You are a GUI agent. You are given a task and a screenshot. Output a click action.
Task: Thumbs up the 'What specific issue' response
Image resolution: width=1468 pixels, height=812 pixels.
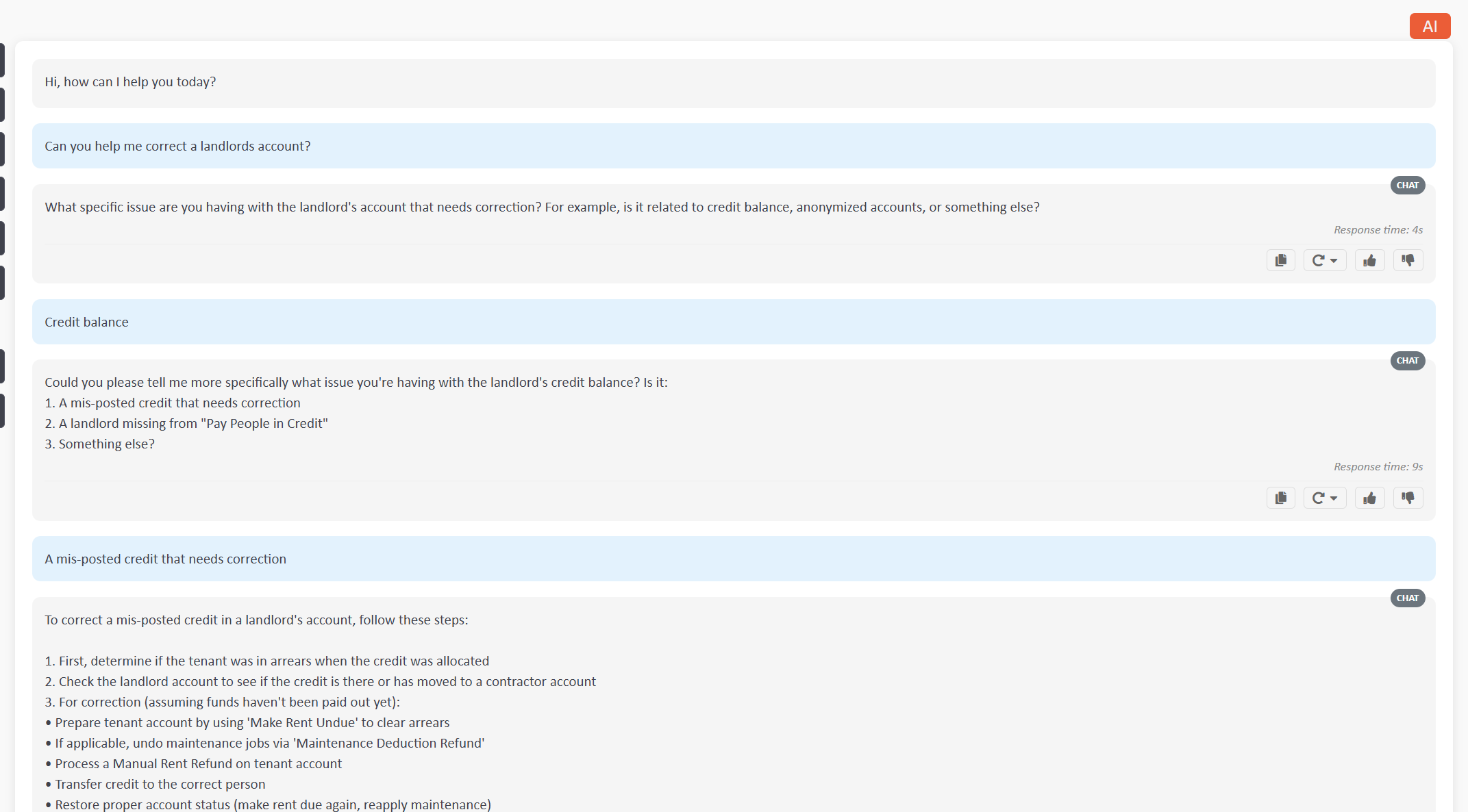tap(1369, 260)
